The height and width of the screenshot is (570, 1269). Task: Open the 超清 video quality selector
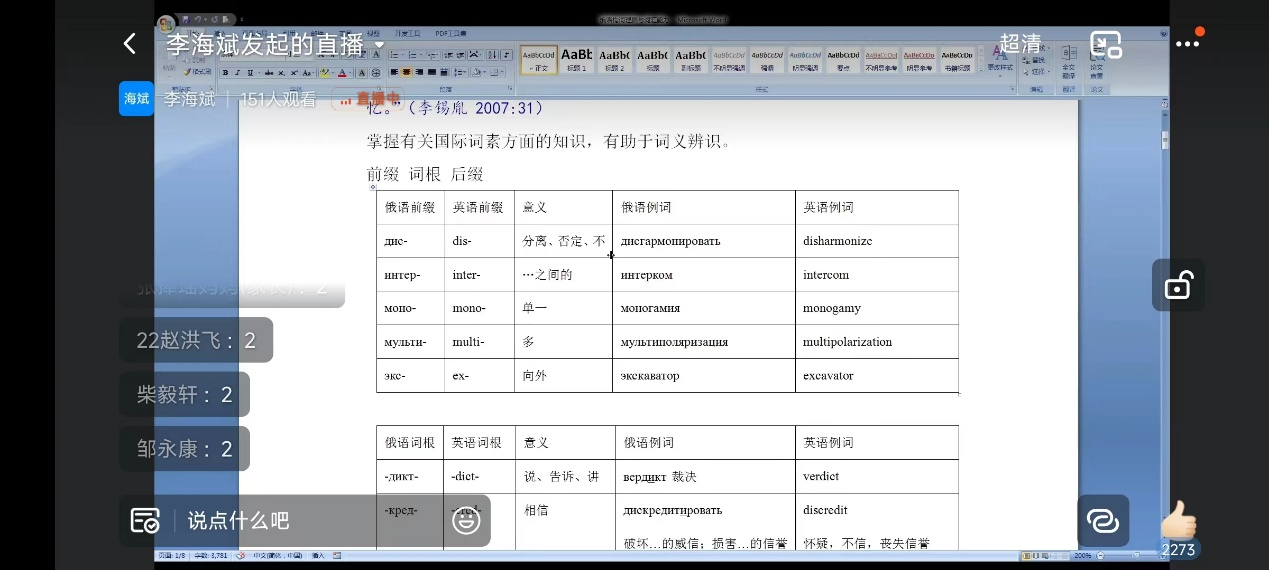click(x=1021, y=44)
